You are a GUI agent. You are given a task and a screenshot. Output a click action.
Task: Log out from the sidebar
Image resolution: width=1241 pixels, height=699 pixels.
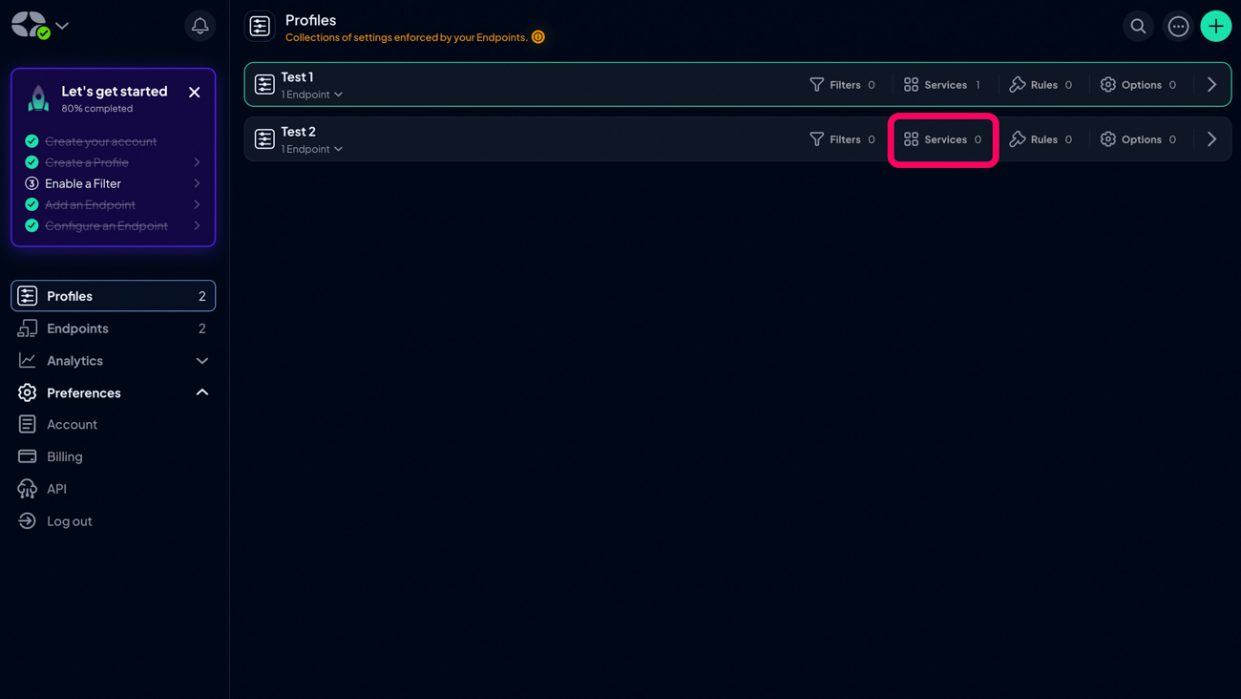coord(69,521)
